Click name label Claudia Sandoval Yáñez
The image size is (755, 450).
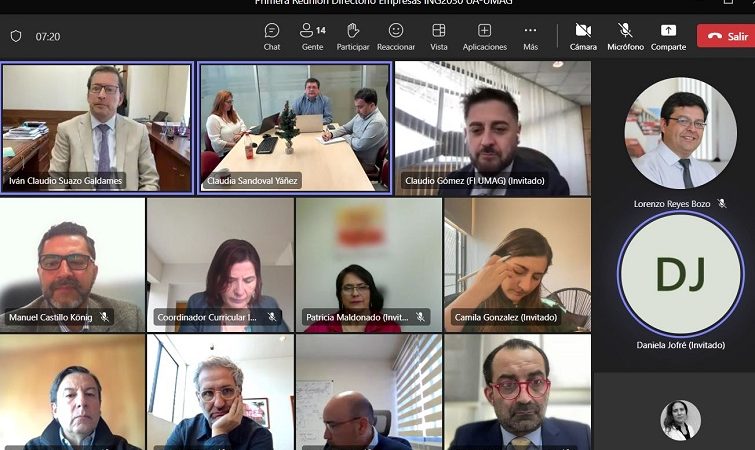click(x=252, y=181)
